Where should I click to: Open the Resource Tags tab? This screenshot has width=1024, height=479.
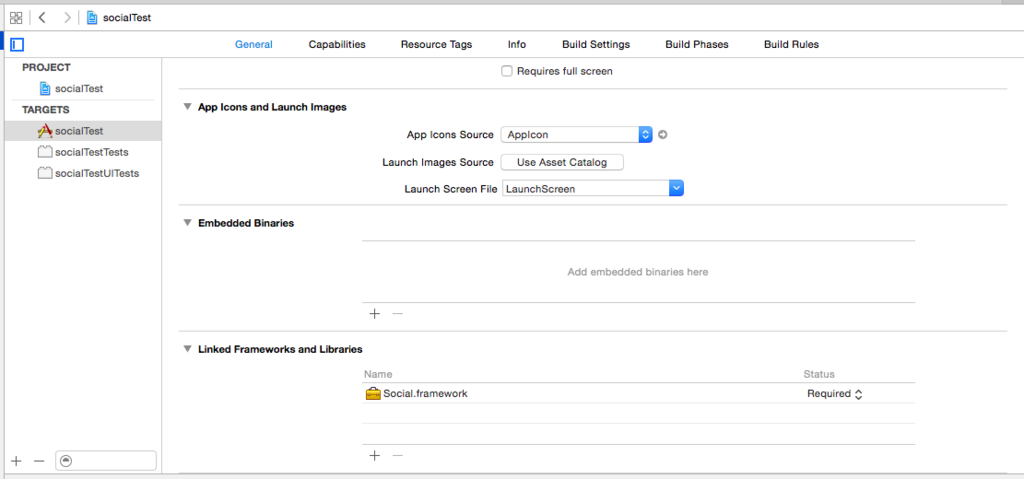click(436, 44)
